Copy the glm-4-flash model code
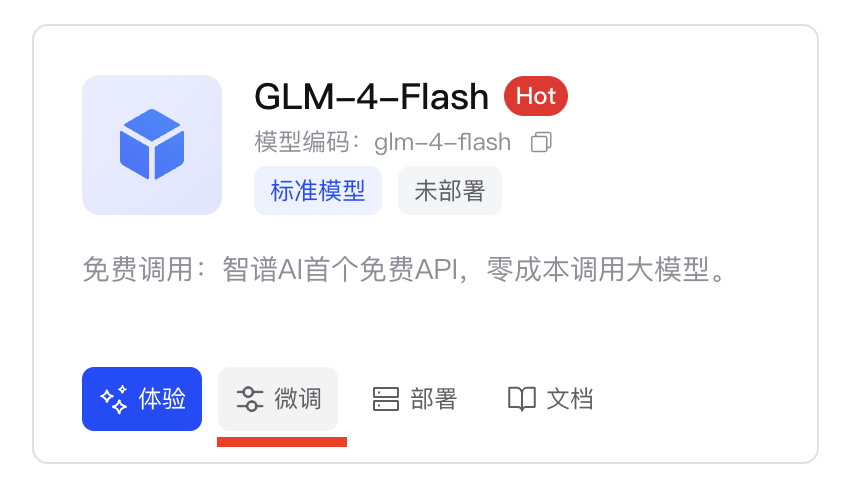The width and height of the screenshot is (852, 486). (541, 142)
